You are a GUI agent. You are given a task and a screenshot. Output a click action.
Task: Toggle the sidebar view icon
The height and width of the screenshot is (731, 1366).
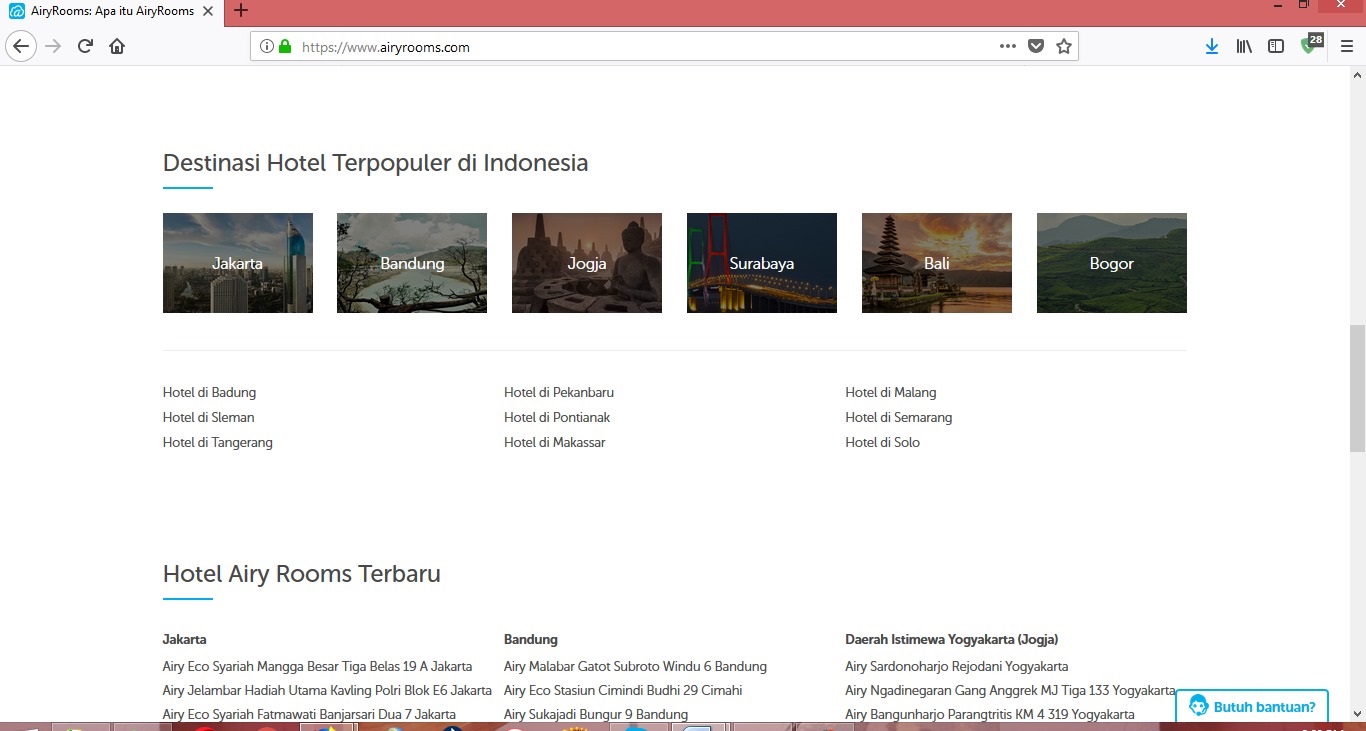click(1276, 46)
